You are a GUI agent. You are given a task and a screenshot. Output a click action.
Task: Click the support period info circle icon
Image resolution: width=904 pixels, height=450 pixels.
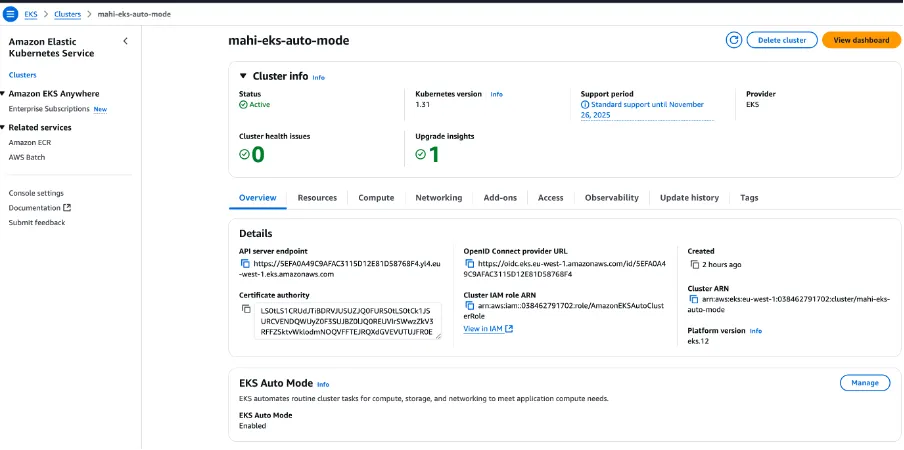[x=585, y=105]
